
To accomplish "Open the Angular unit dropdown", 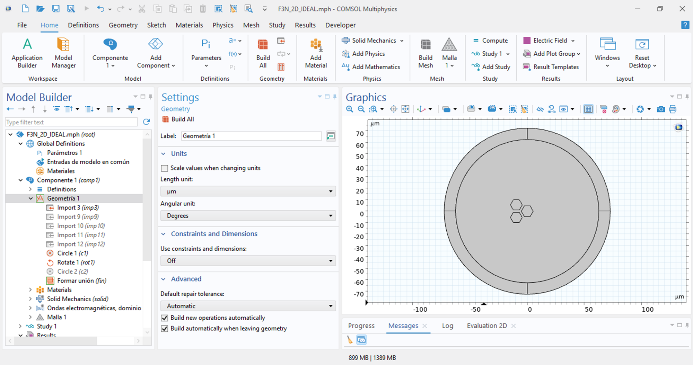I will (x=248, y=216).
